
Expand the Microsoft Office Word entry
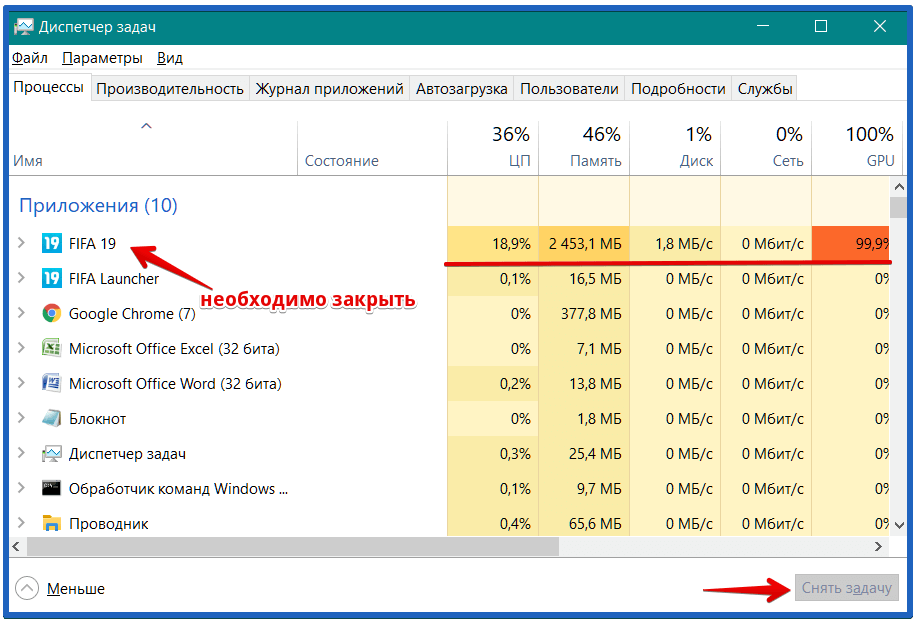[22, 383]
